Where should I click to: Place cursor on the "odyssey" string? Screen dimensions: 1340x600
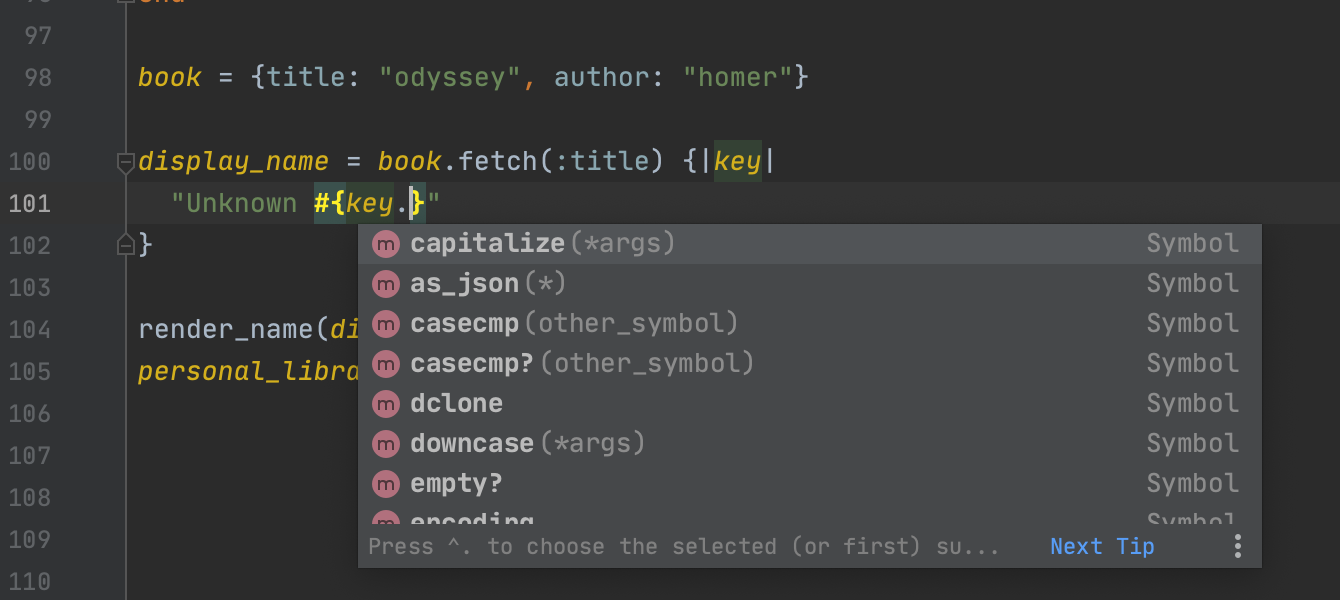[450, 78]
